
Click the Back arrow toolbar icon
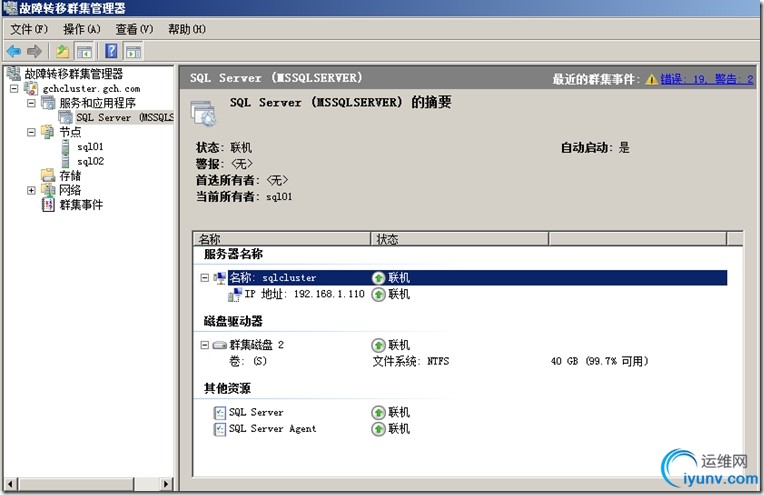[x=14, y=51]
